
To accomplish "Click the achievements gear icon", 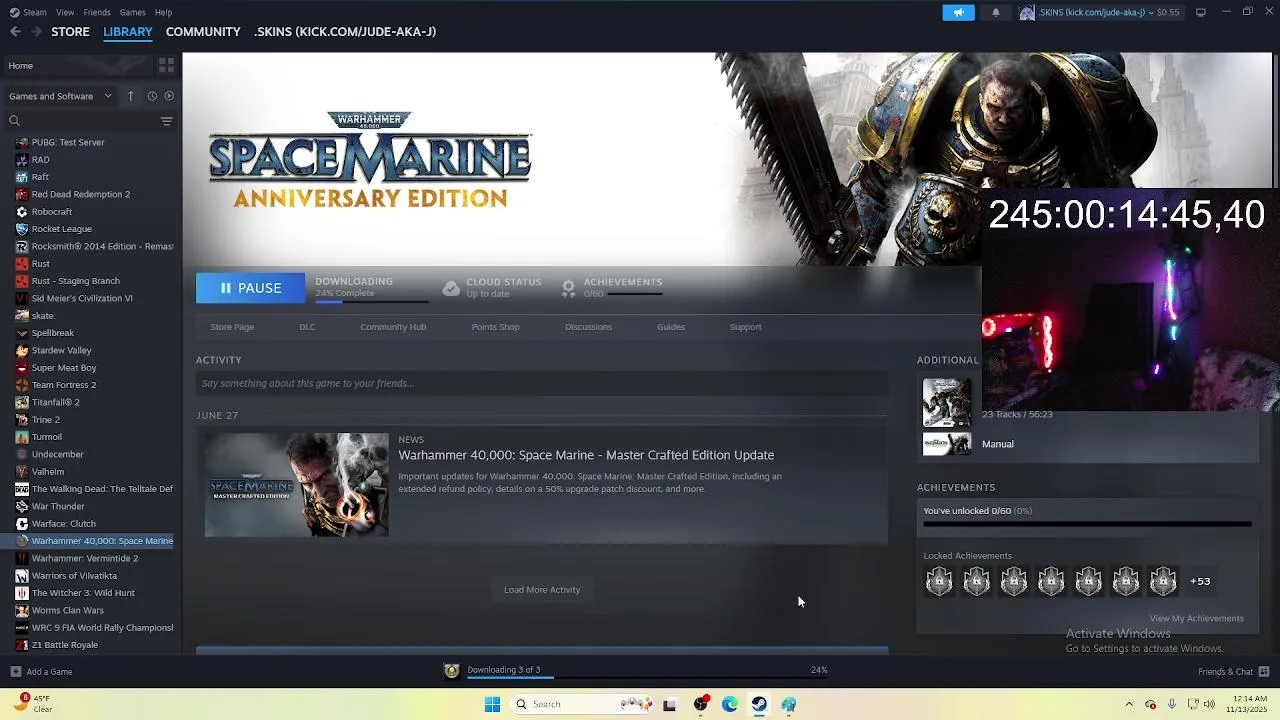I will click(568, 288).
